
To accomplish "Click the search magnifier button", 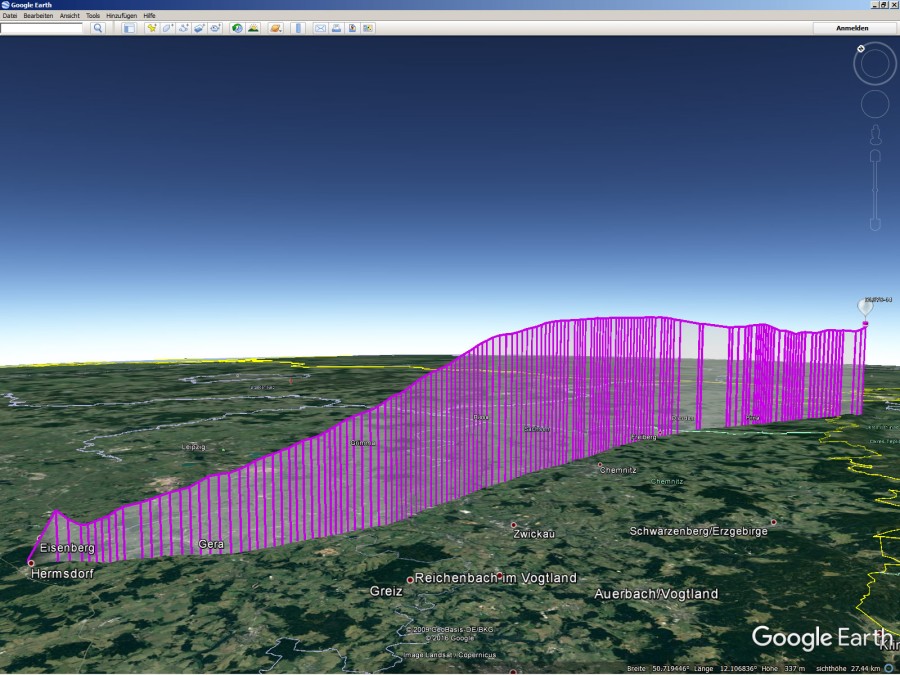I will click(98, 28).
